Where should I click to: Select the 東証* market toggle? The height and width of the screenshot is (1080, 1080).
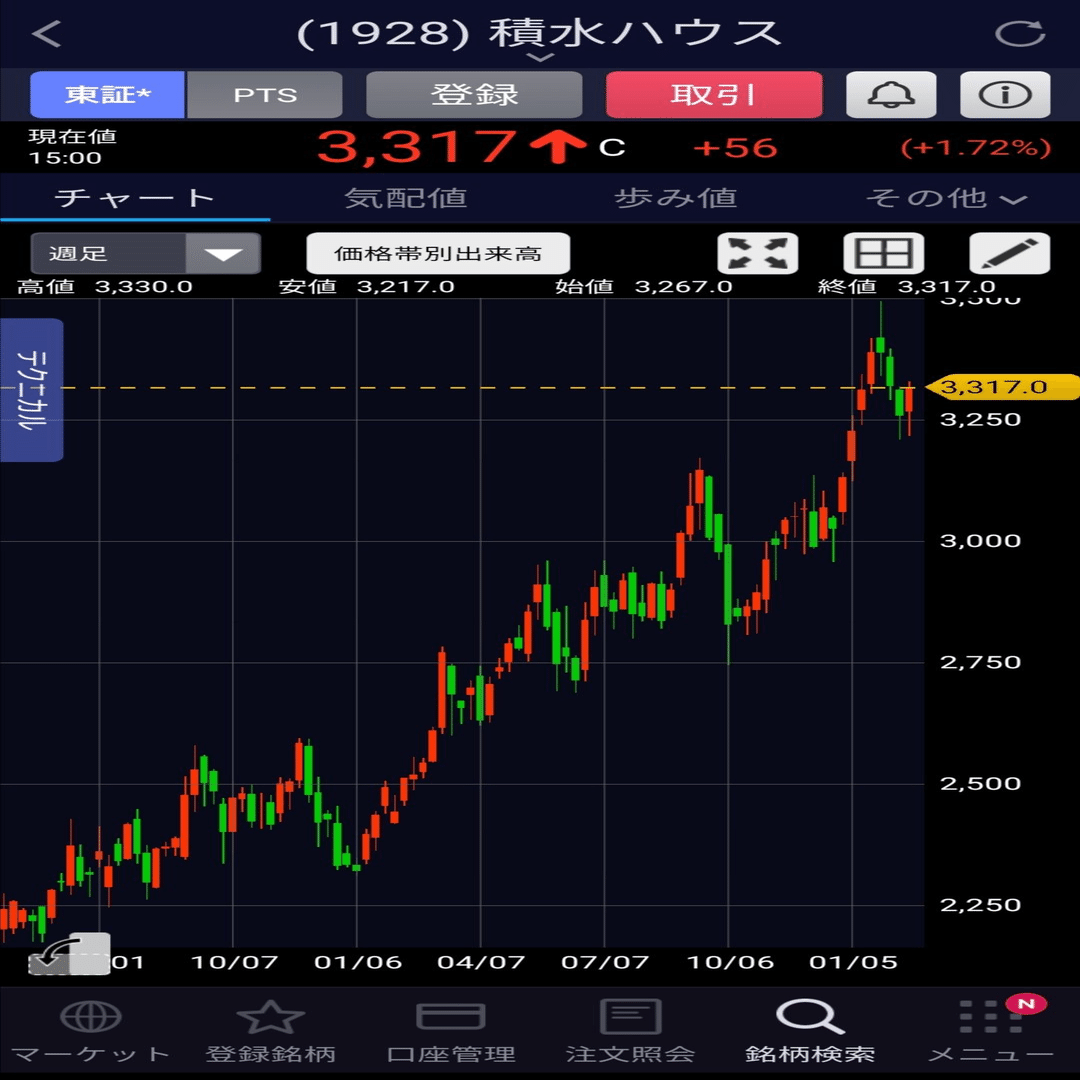click(107, 94)
